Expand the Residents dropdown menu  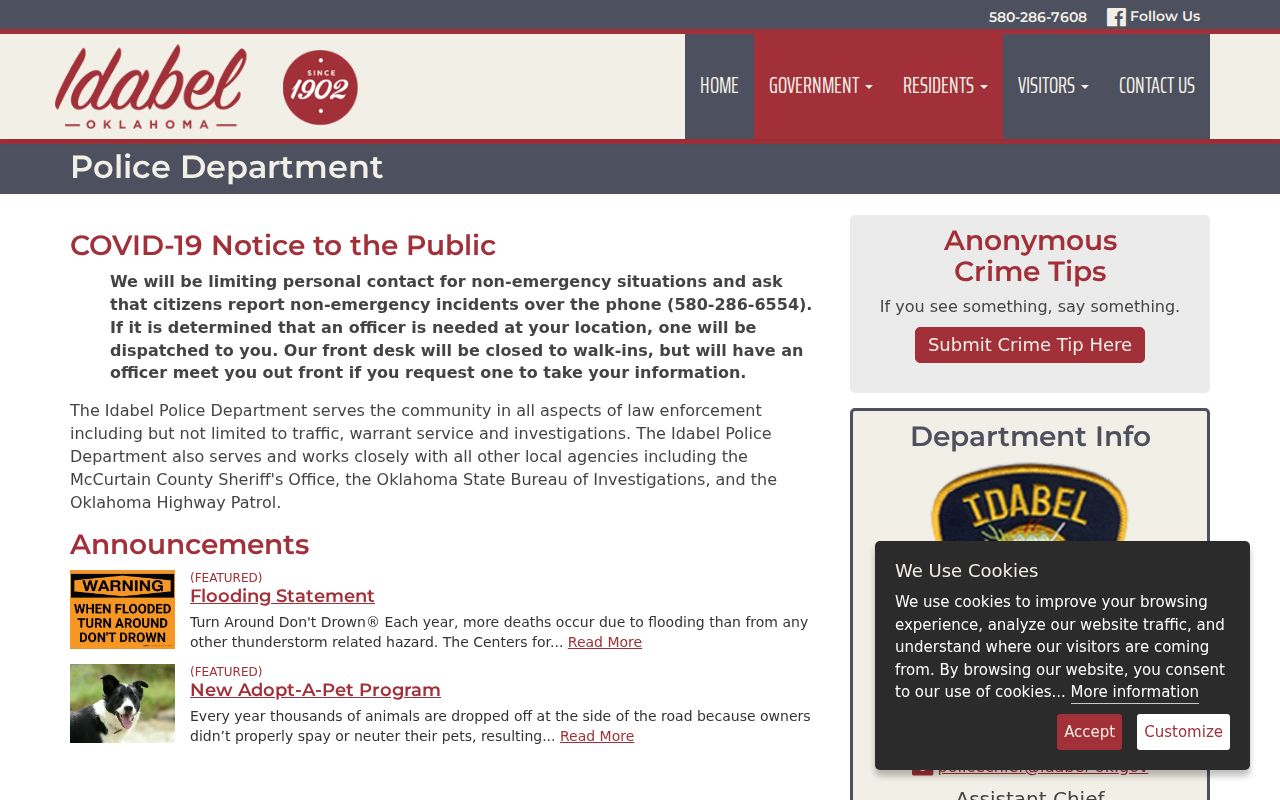[945, 86]
